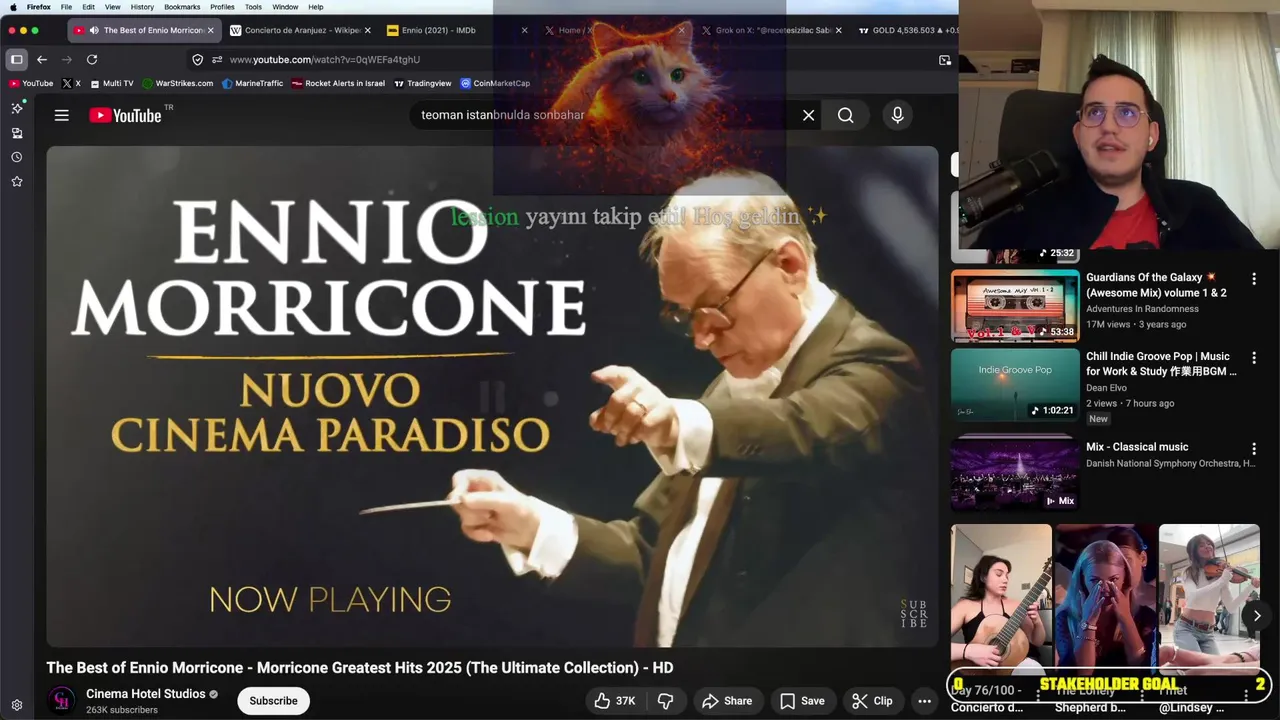Open the History menu in the menu bar

coord(142,7)
